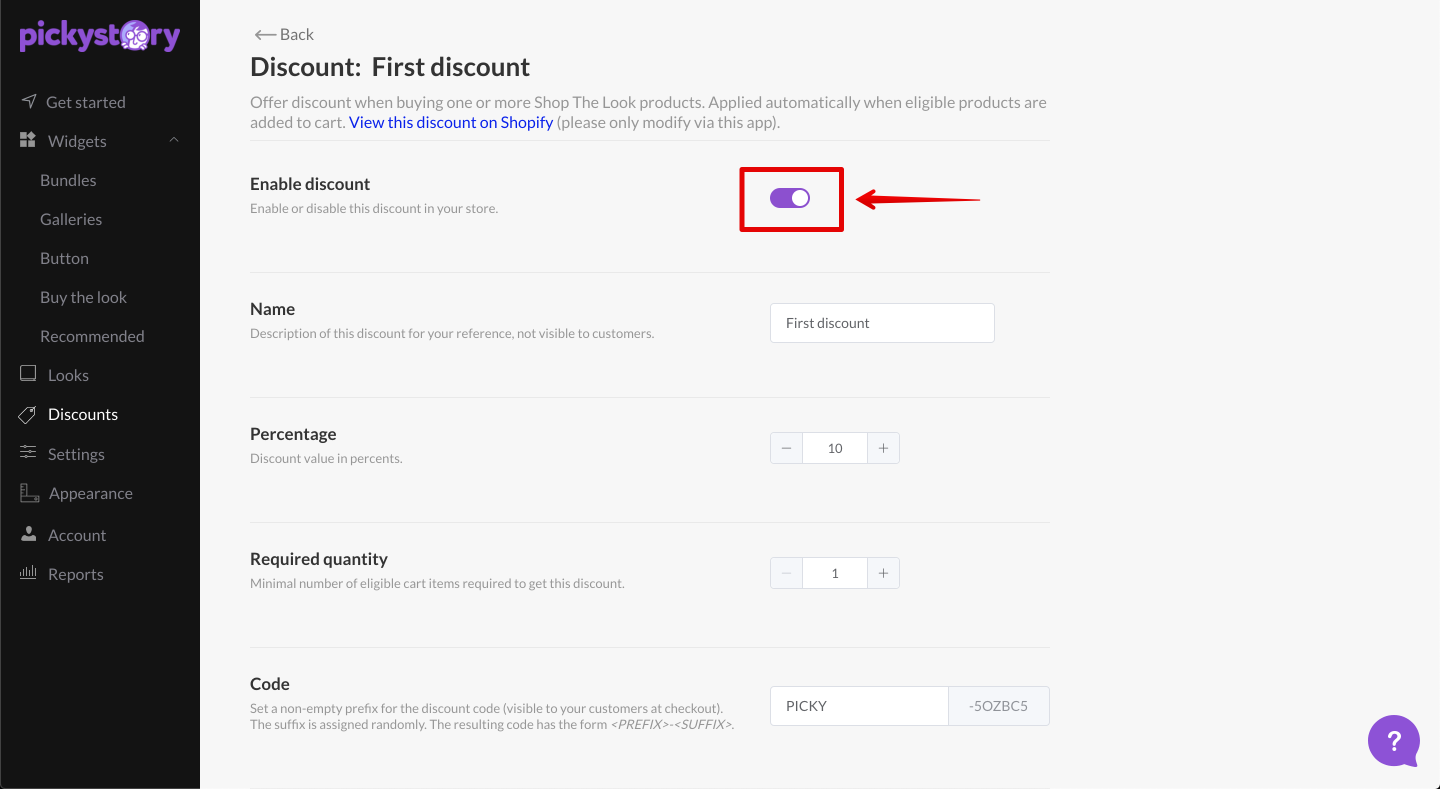Screen dimensions: 1440x789
Task: Toggle the Enable discount switch
Action: tap(790, 198)
